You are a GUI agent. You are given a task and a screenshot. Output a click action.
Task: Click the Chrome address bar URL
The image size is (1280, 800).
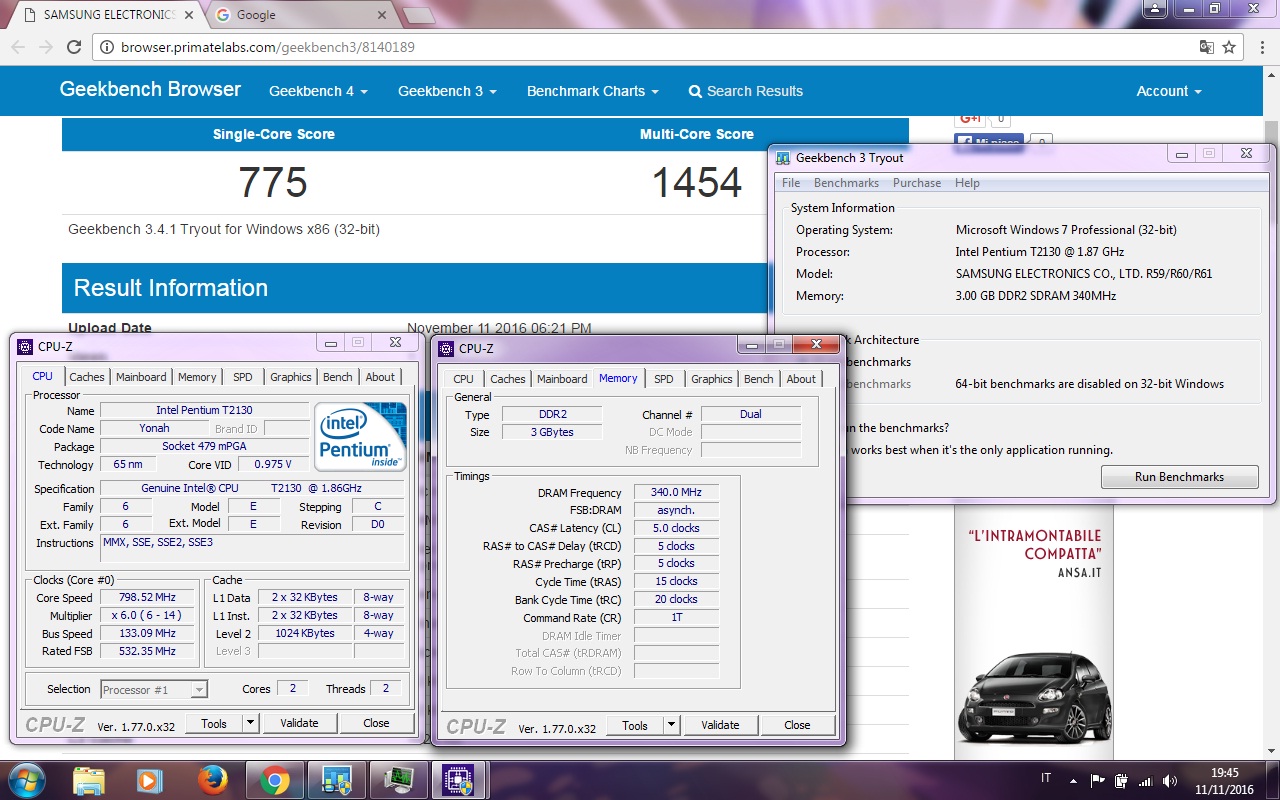click(x=268, y=47)
